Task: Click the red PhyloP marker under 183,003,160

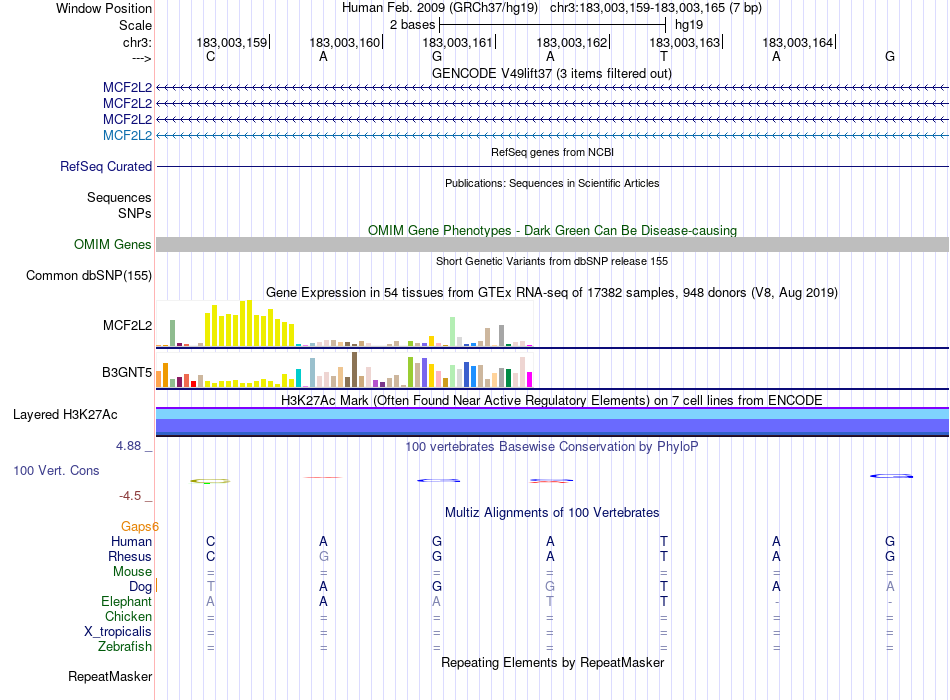Action: (x=323, y=478)
